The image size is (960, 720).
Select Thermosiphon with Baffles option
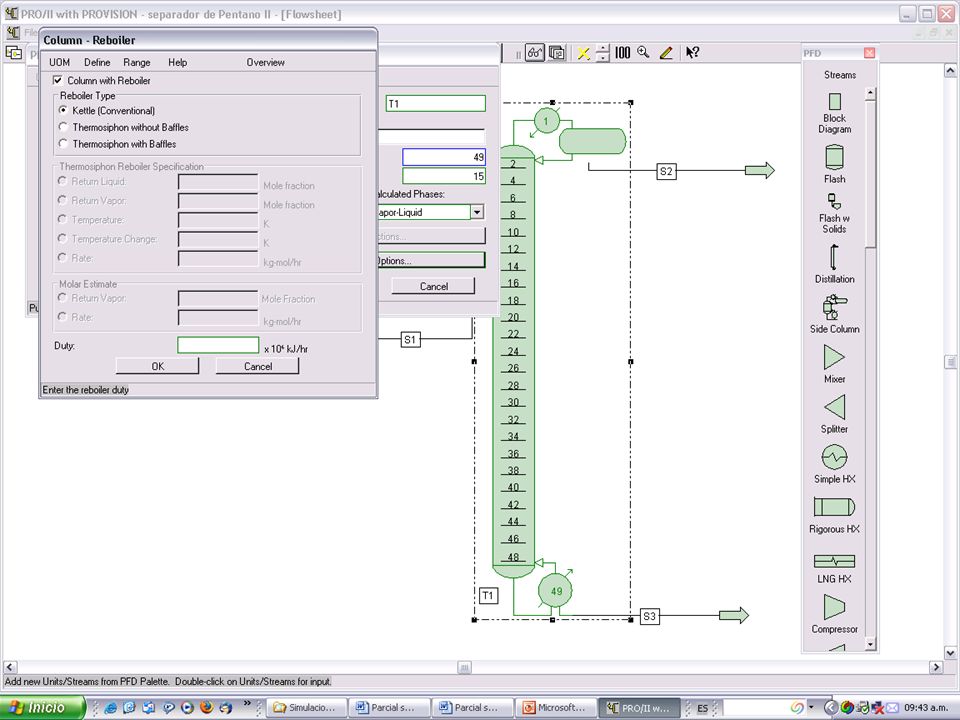[x=63, y=143]
